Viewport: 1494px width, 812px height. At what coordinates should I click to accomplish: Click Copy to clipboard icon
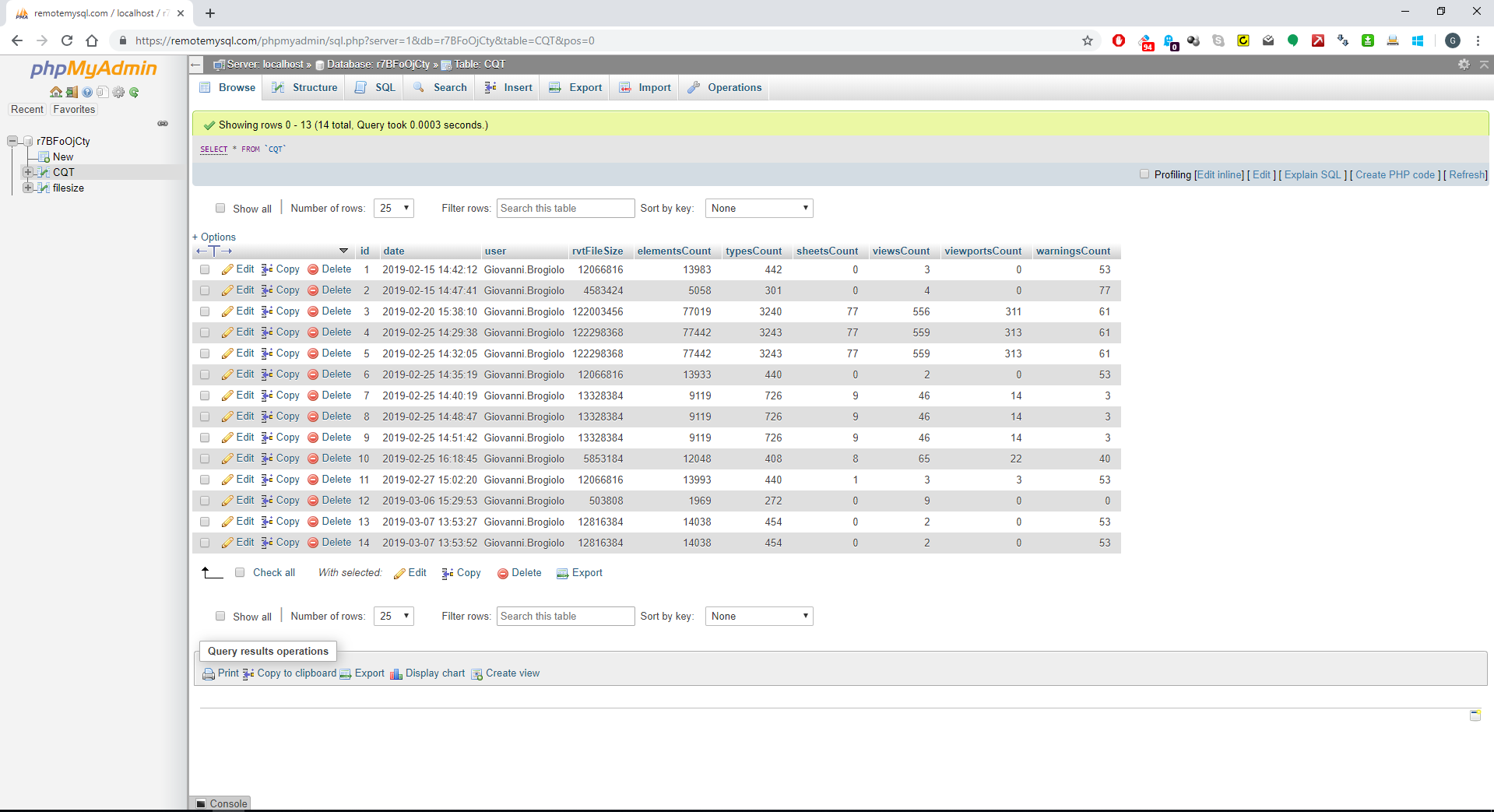coord(248,673)
